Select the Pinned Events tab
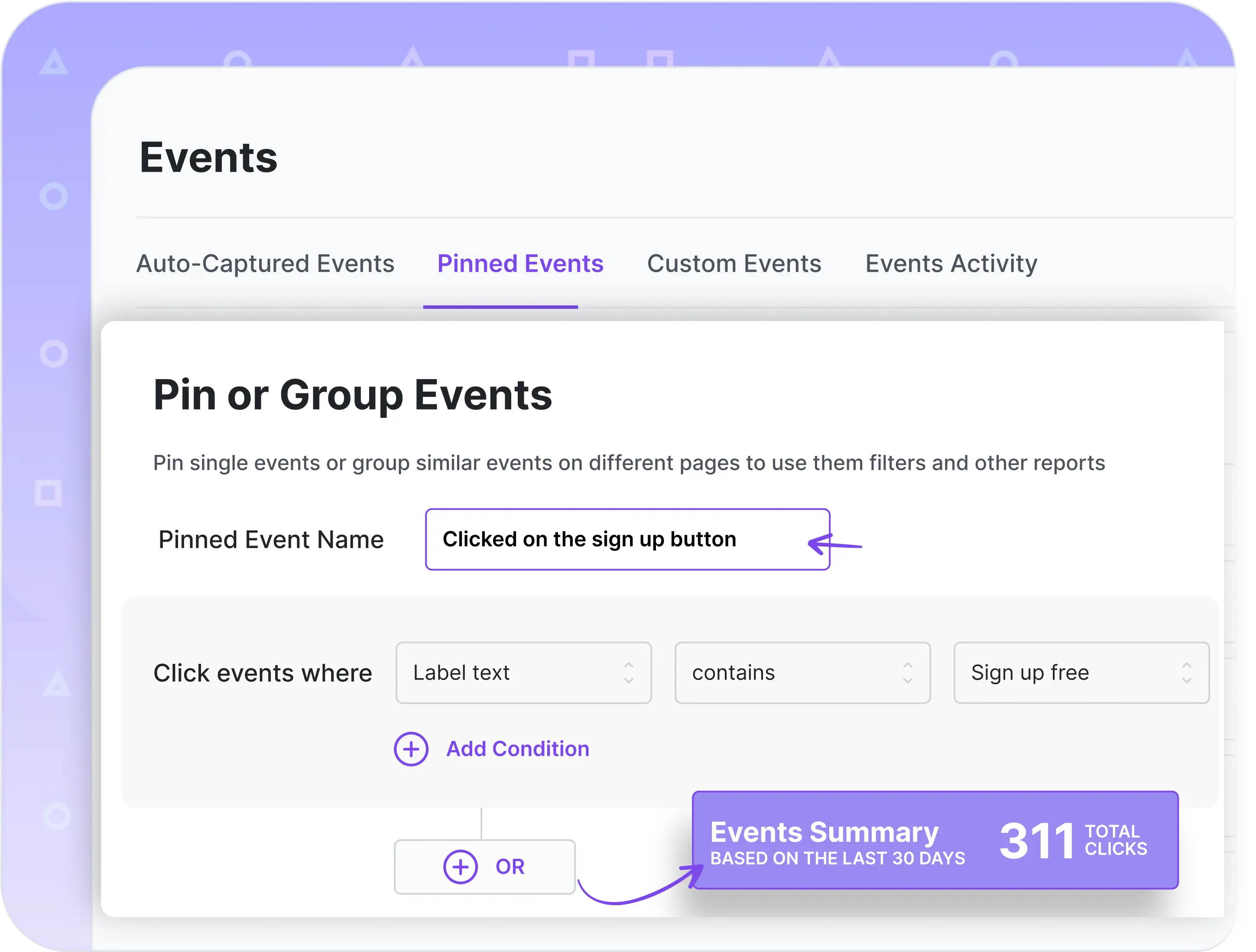This screenshot has width=1256, height=952. pyautogui.click(x=519, y=263)
